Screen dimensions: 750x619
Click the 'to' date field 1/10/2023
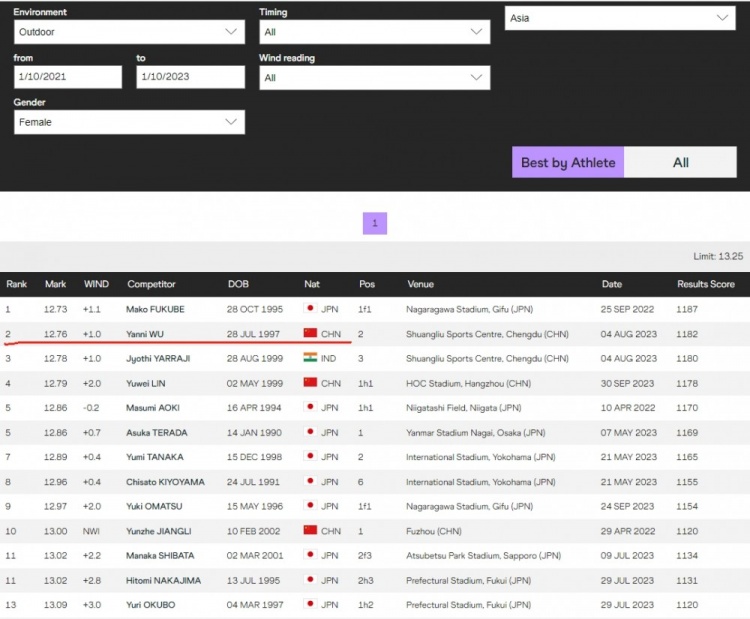pyautogui.click(x=190, y=78)
